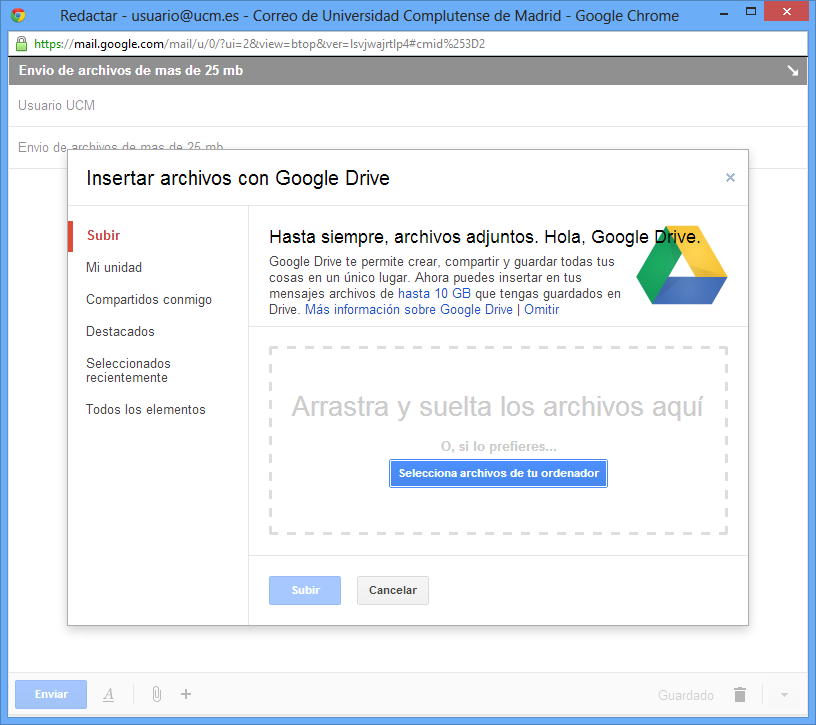Click the plus icon for more insert options

[x=186, y=694]
